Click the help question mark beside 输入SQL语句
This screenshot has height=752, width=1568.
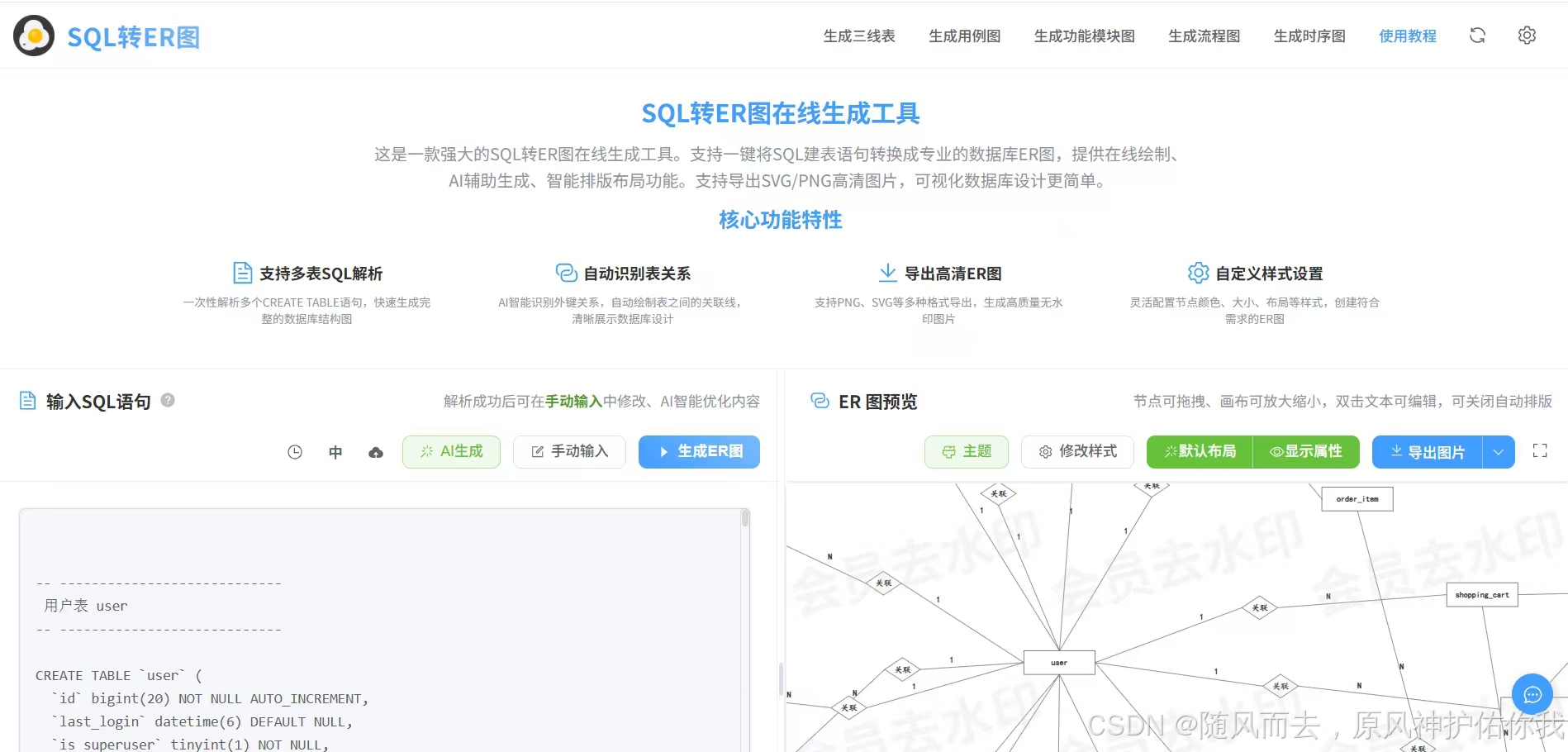pyautogui.click(x=168, y=400)
